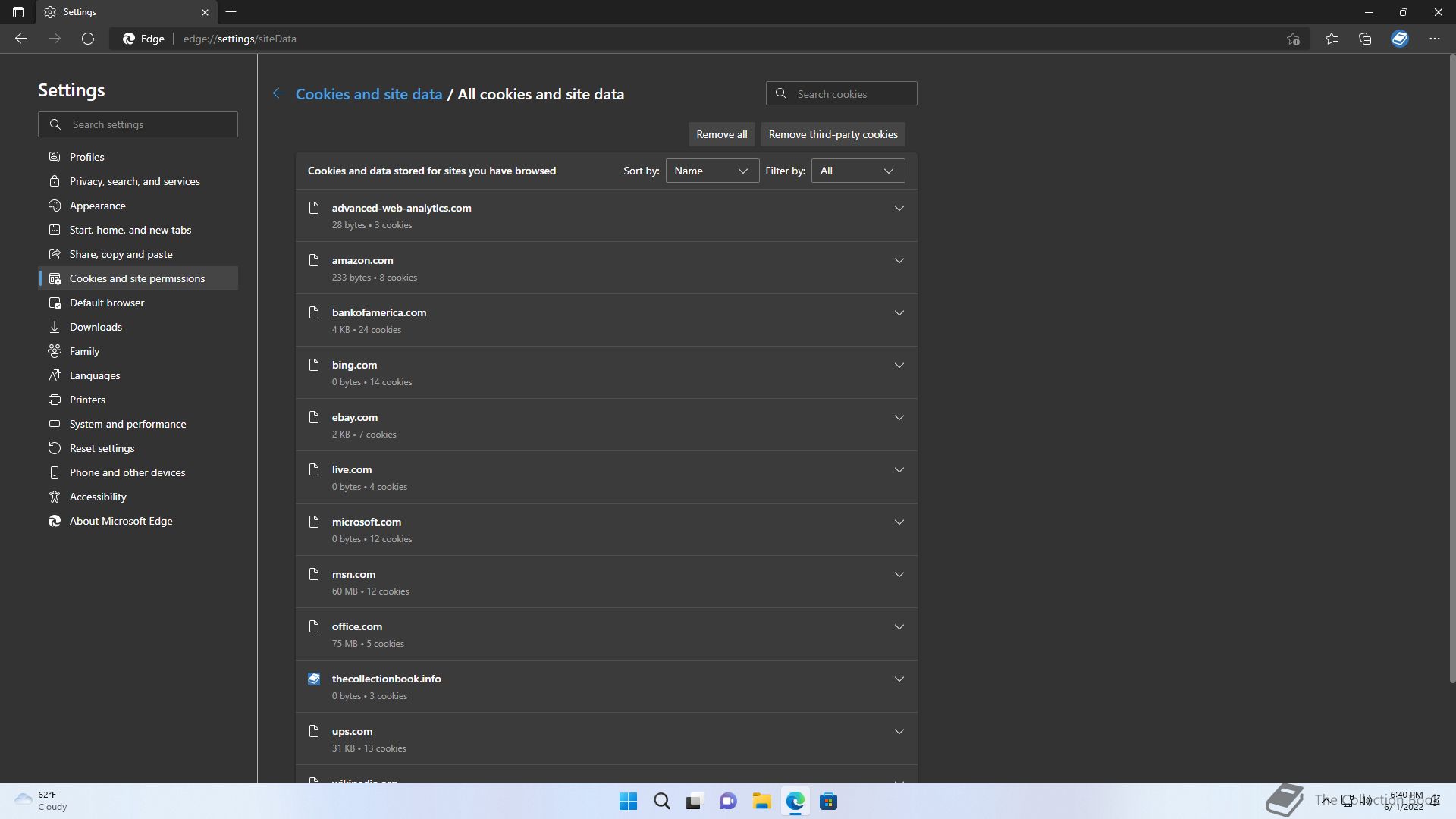Click the address bar URL
This screenshot has height=819, width=1456.
click(x=240, y=39)
